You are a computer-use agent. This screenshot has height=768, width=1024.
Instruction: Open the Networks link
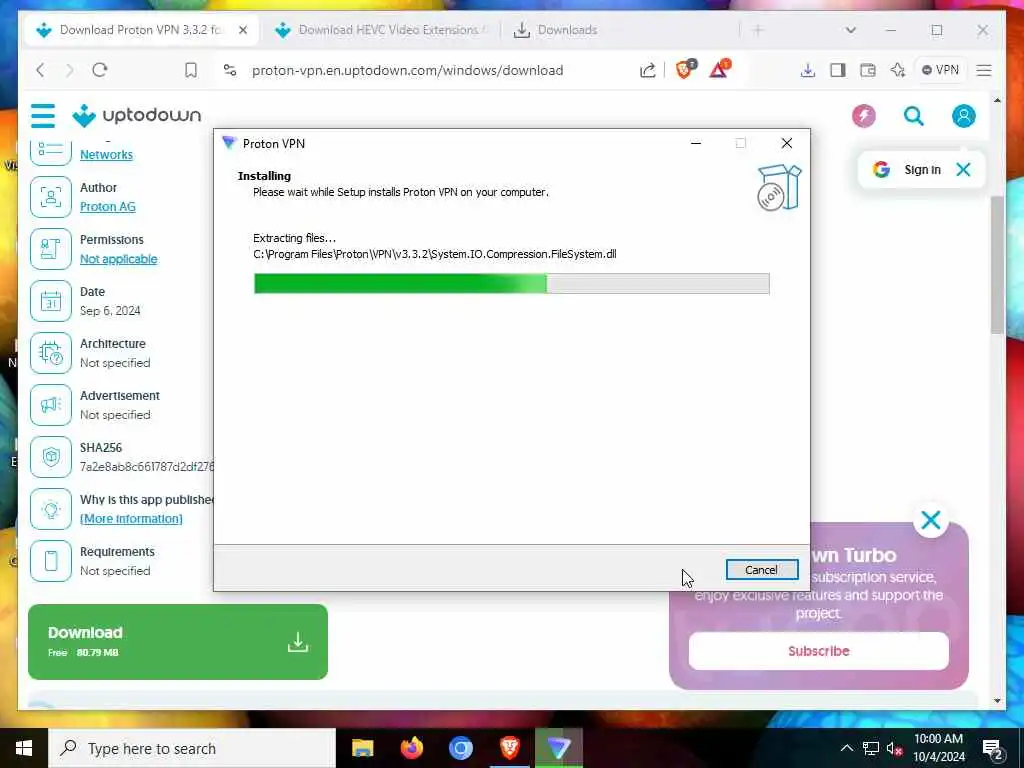[x=106, y=155]
